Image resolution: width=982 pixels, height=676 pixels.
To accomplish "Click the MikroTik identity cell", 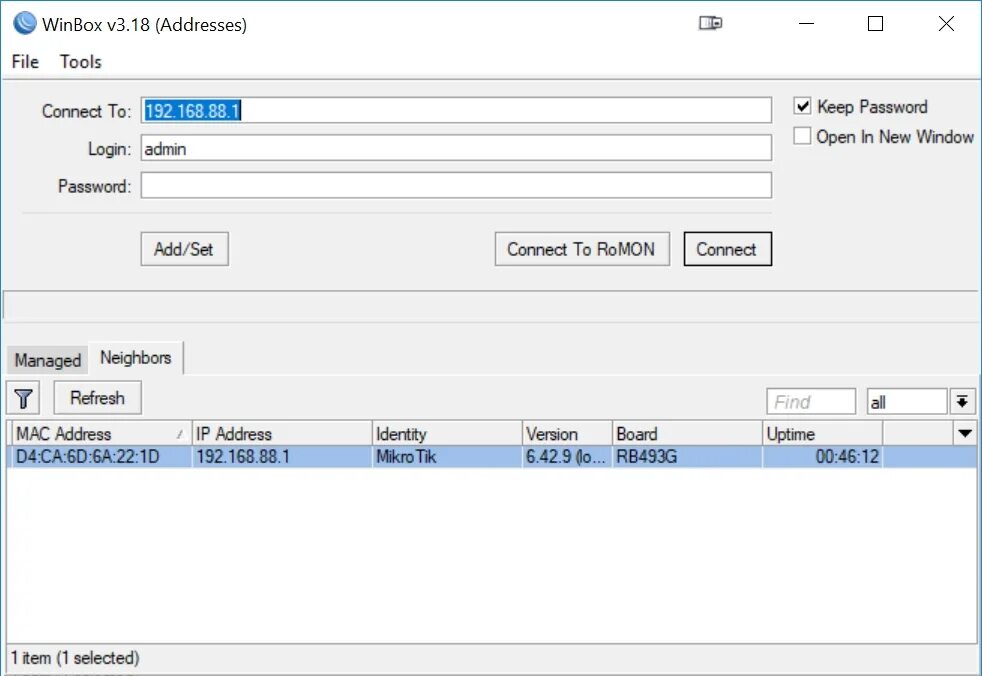I will [447, 457].
